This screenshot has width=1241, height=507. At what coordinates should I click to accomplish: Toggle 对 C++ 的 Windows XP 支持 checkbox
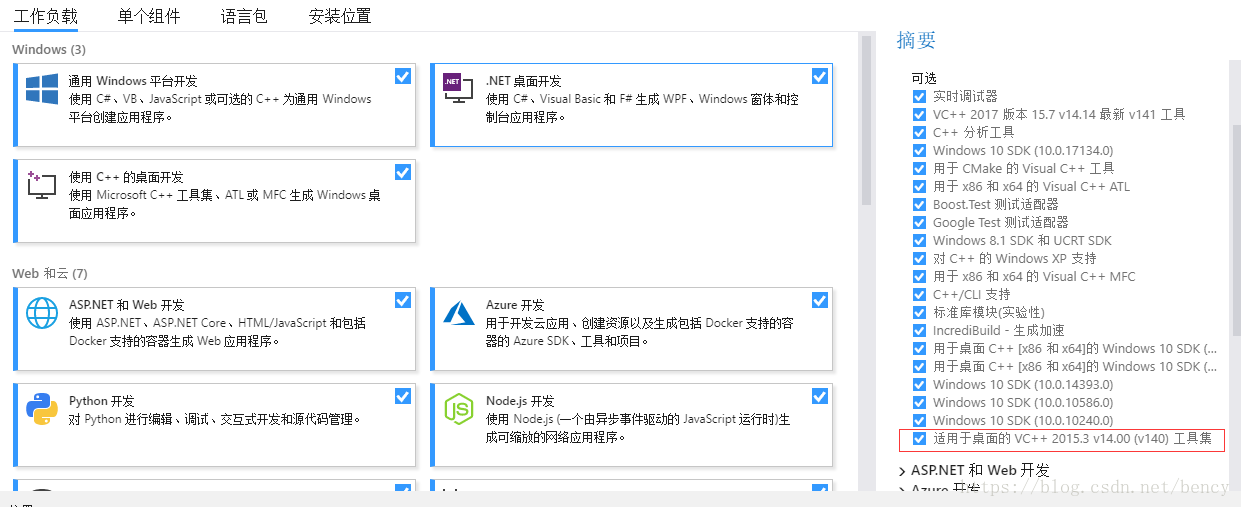tap(919, 258)
